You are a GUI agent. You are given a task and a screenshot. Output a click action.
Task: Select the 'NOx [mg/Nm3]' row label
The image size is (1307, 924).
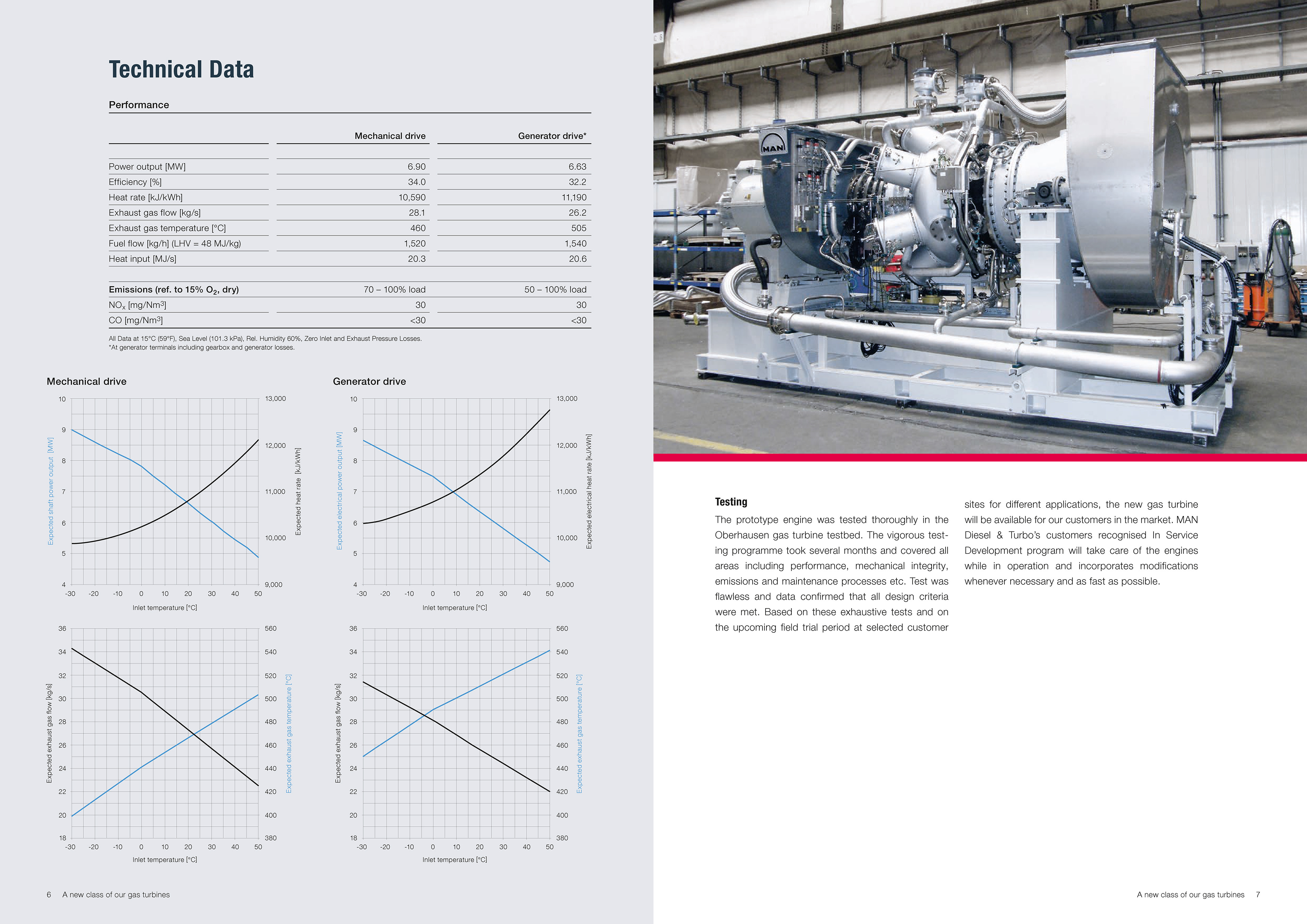tap(137, 305)
